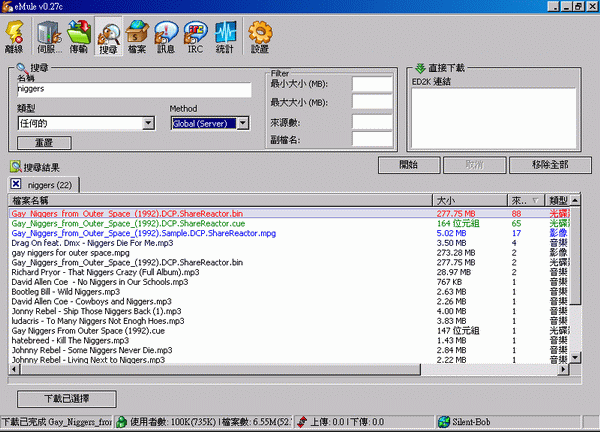Sort by the file name (檔案名稱) column header
The image size is (600, 432).
tap(220, 200)
